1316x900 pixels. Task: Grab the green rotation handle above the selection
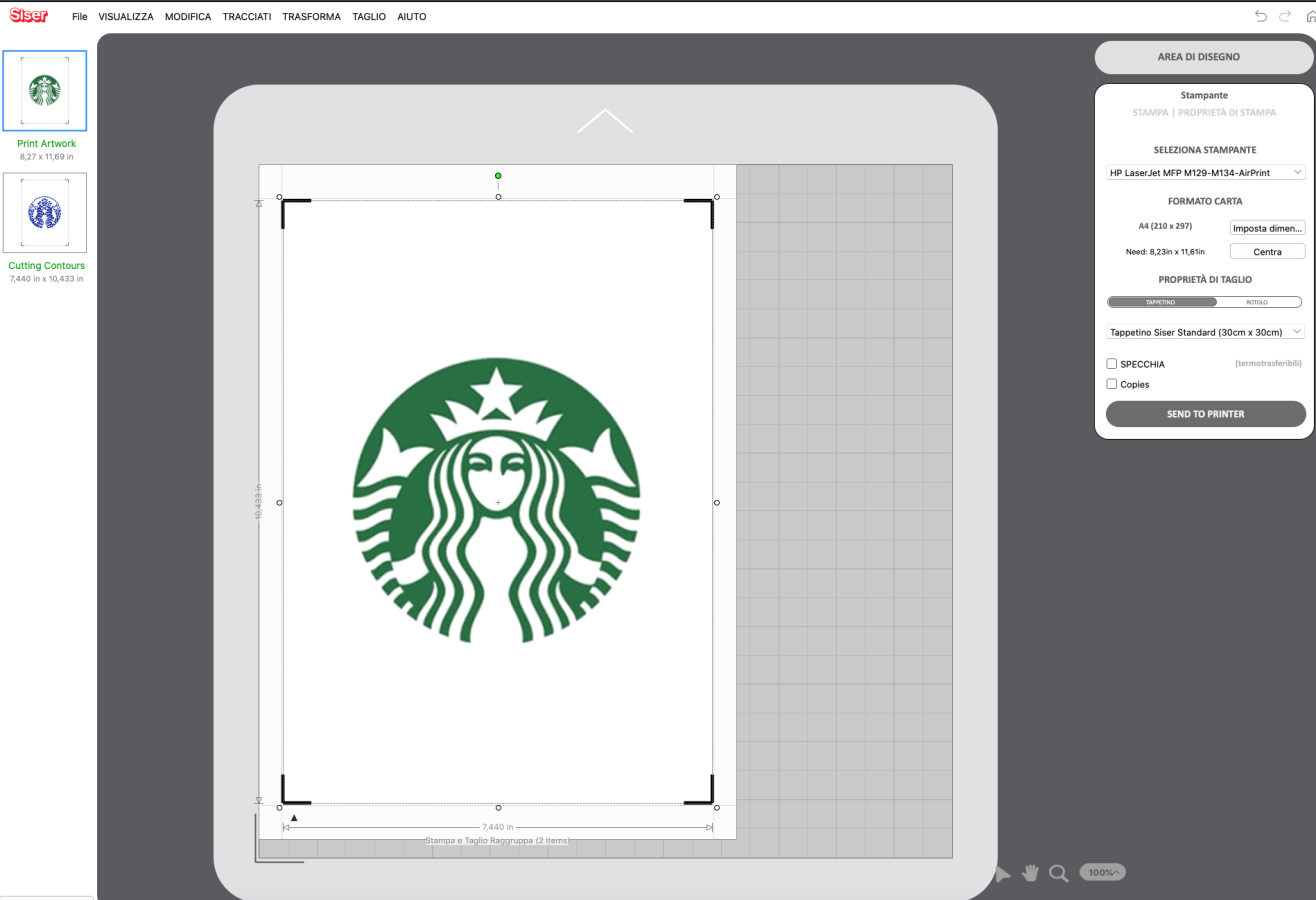[498, 176]
